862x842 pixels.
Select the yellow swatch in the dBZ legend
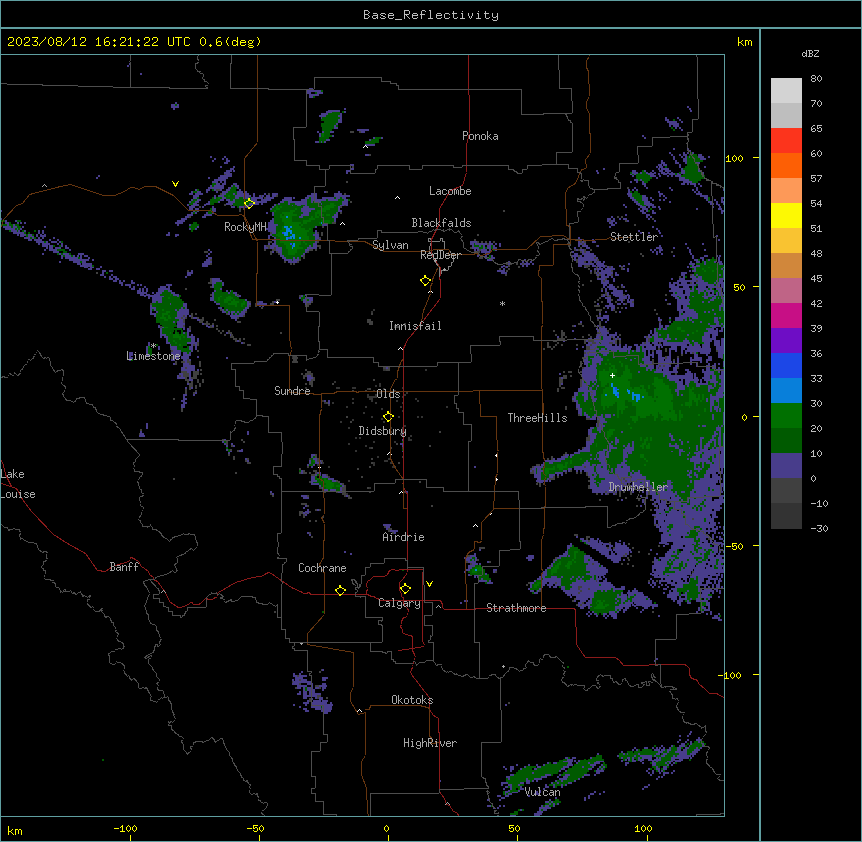(786, 215)
